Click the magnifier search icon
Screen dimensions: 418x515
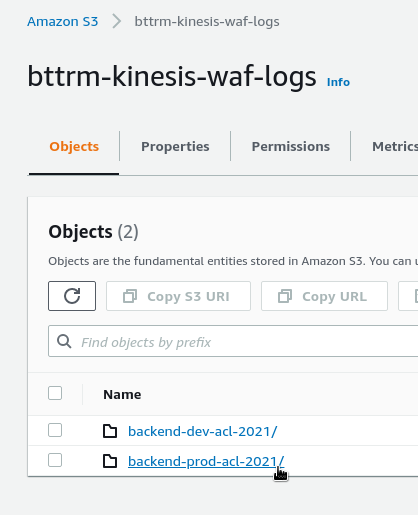[64, 342]
